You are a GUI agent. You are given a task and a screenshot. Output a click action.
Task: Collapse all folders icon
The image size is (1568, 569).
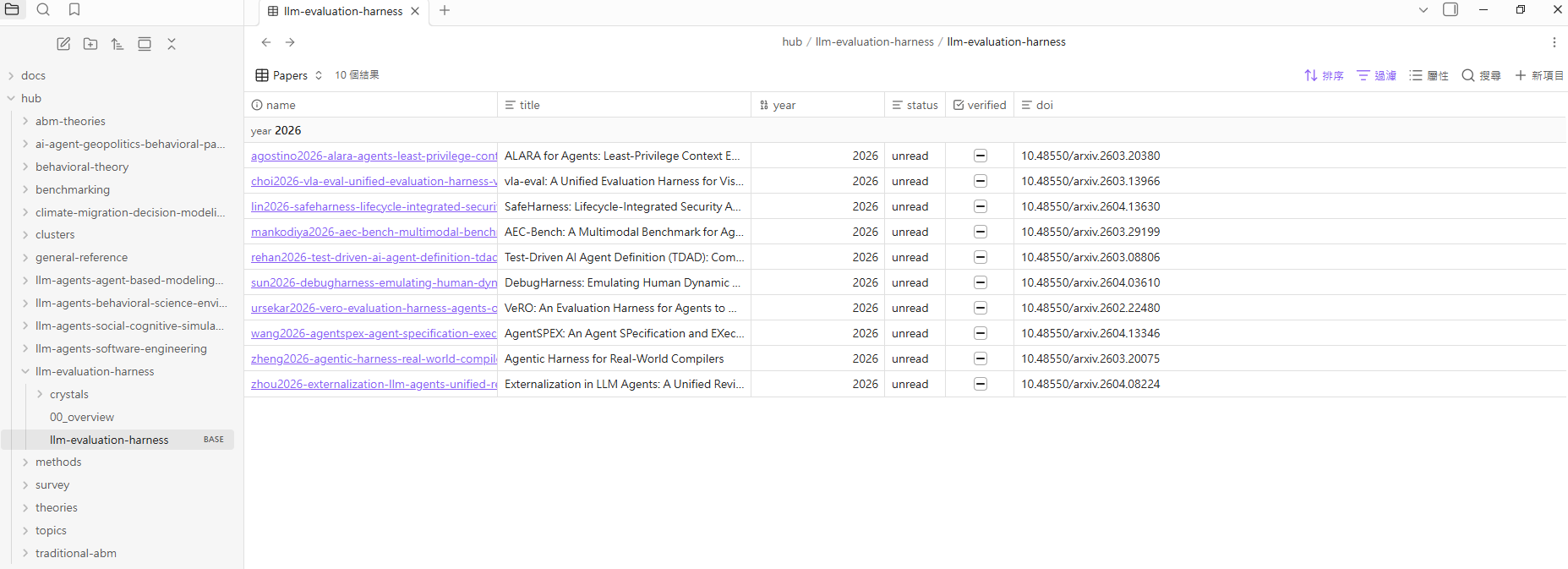click(x=172, y=44)
